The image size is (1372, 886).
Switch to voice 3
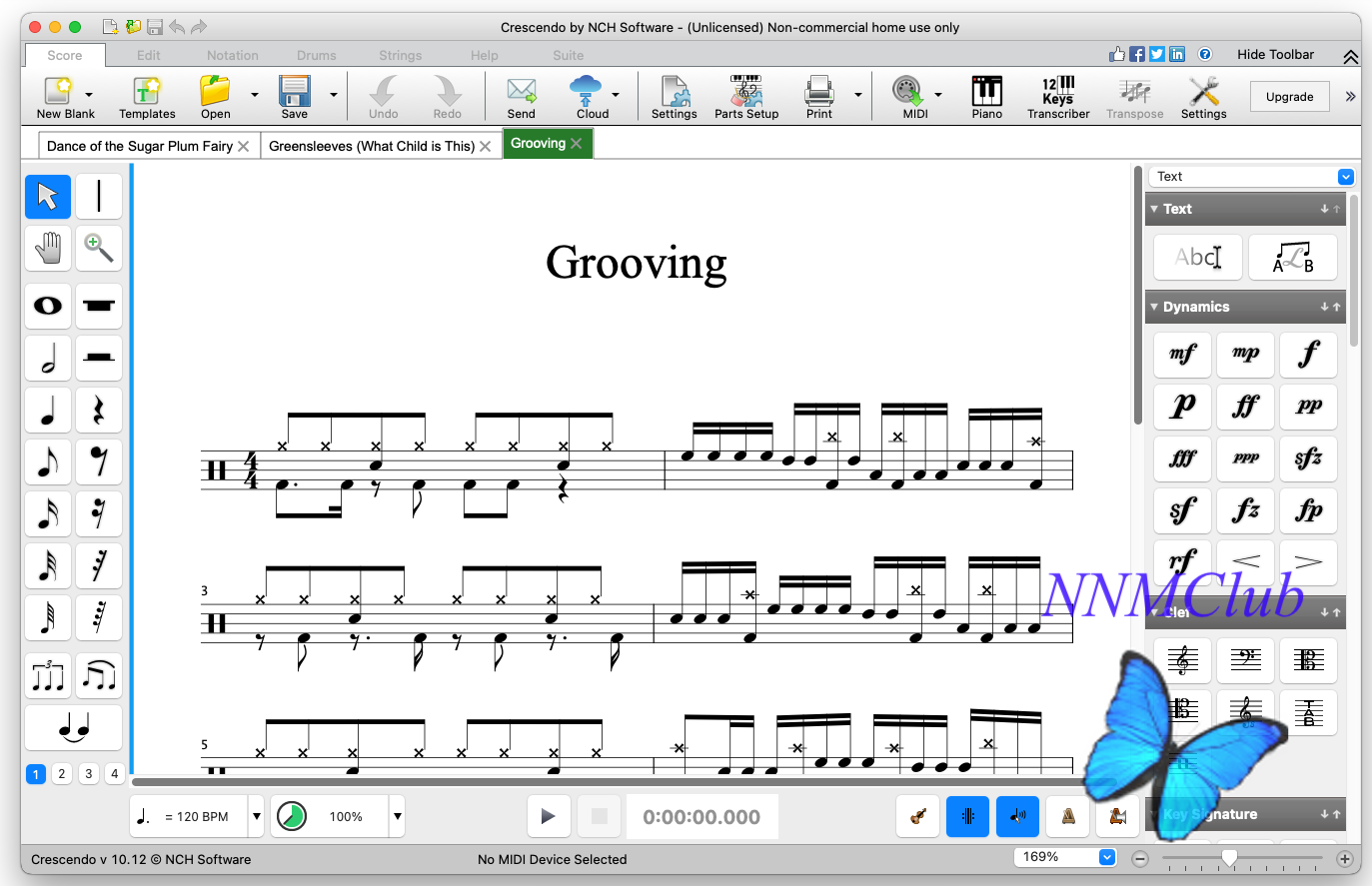pos(89,774)
